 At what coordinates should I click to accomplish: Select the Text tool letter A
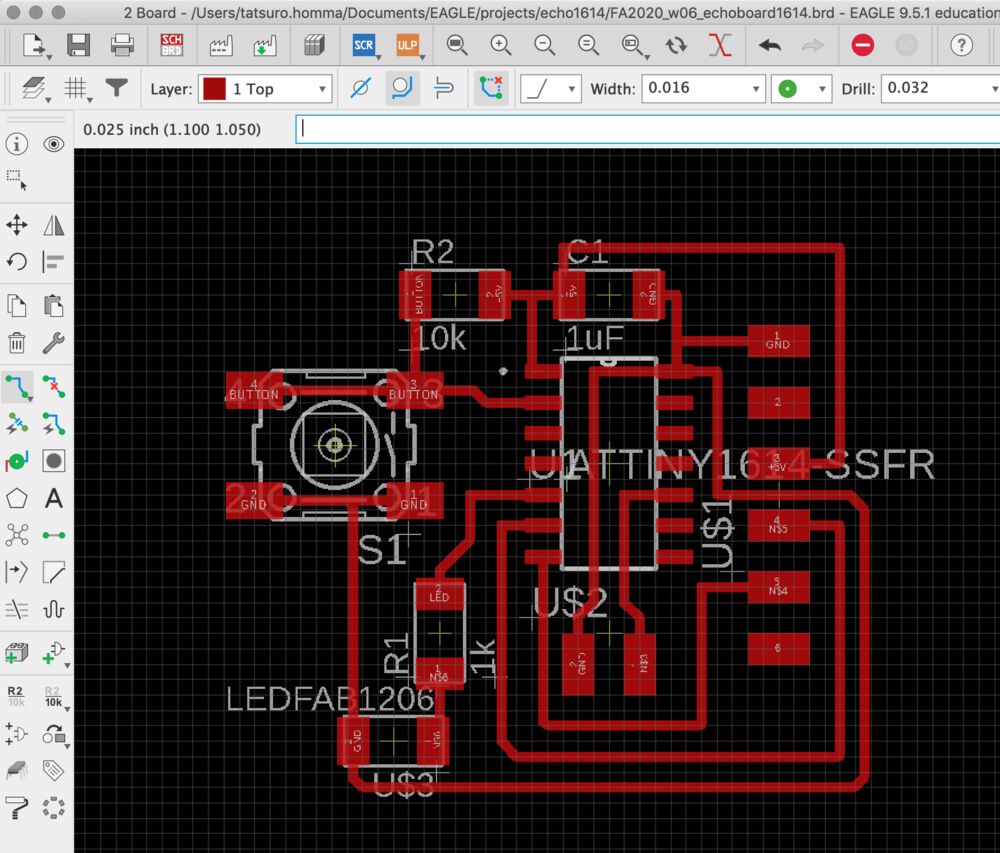click(54, 498)
